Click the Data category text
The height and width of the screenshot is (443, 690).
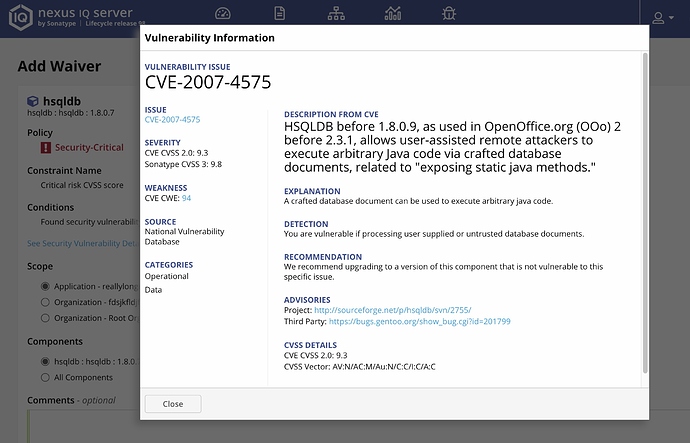[153, 290]
